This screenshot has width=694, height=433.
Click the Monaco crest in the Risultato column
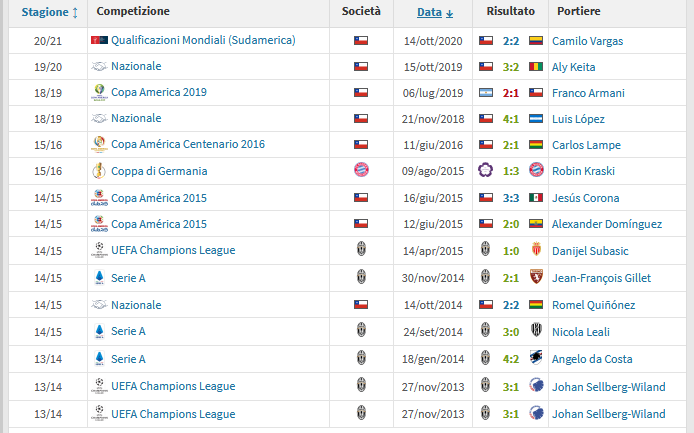pyautogui.click(x=536, y=250)
